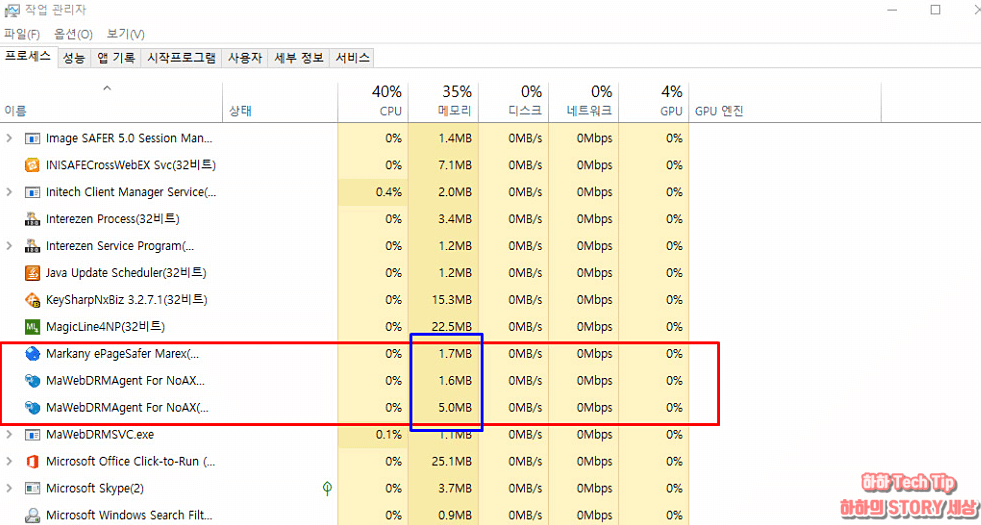This screenshot has height=525, width=981.
Task: Sort by the GPU column header
Action: click(x=654, y=102)
